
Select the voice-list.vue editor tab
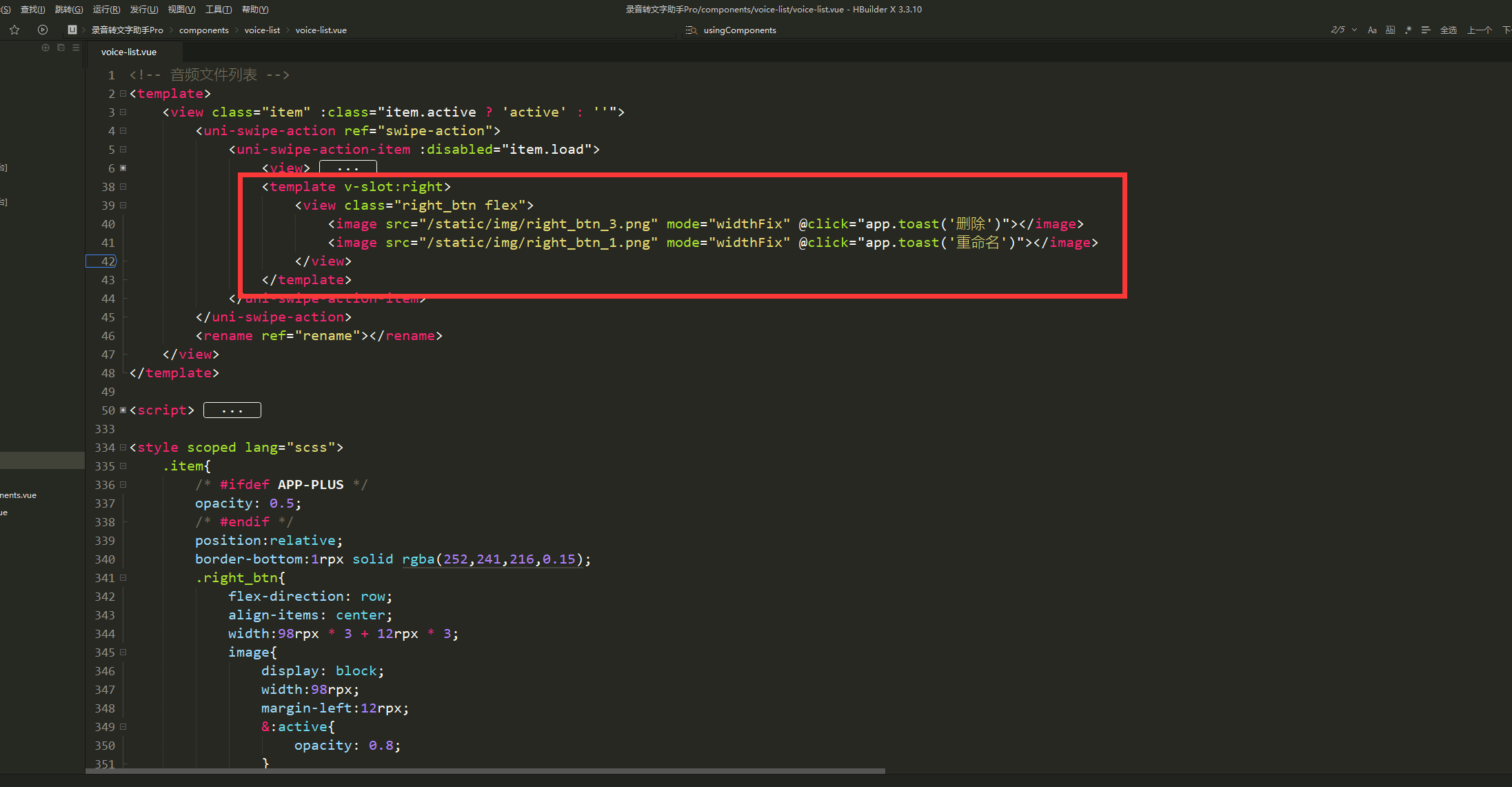coord(129,52)
